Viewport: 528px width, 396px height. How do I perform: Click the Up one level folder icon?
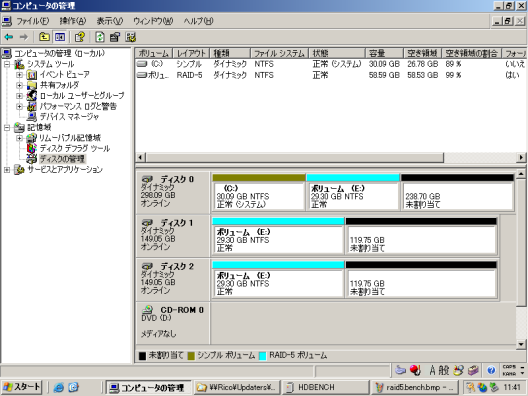[44, 37]
